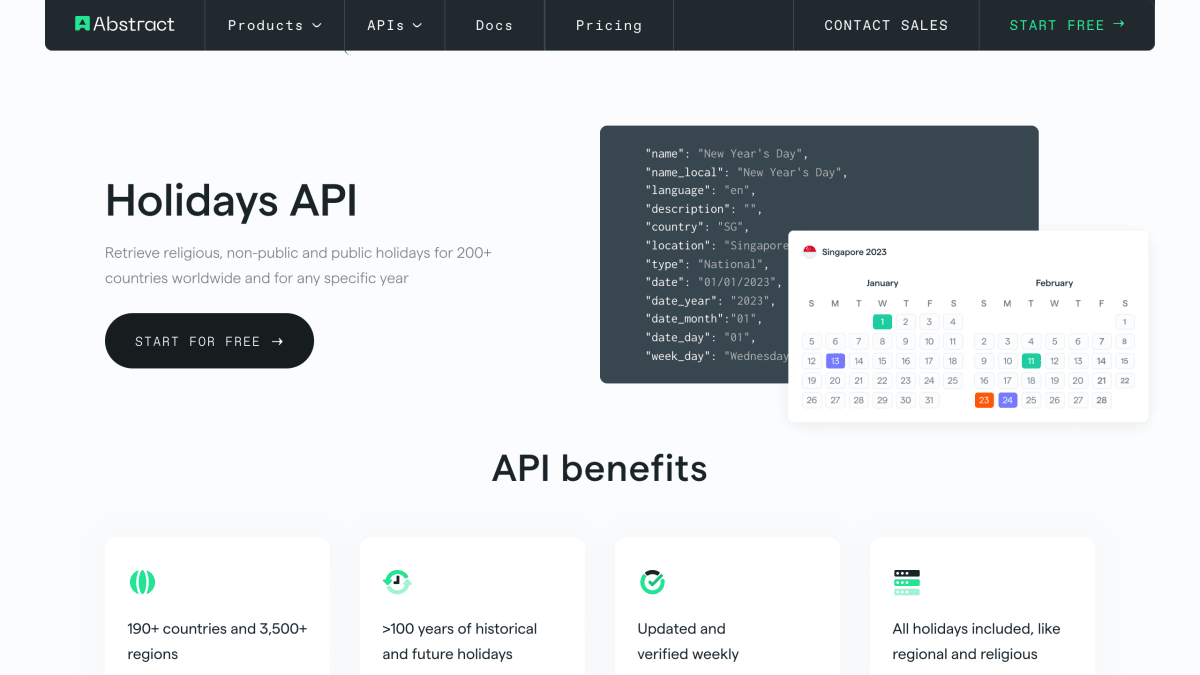Screen dimensions: 1200x675
Task: Go to the Docs page
Action: 494,25
